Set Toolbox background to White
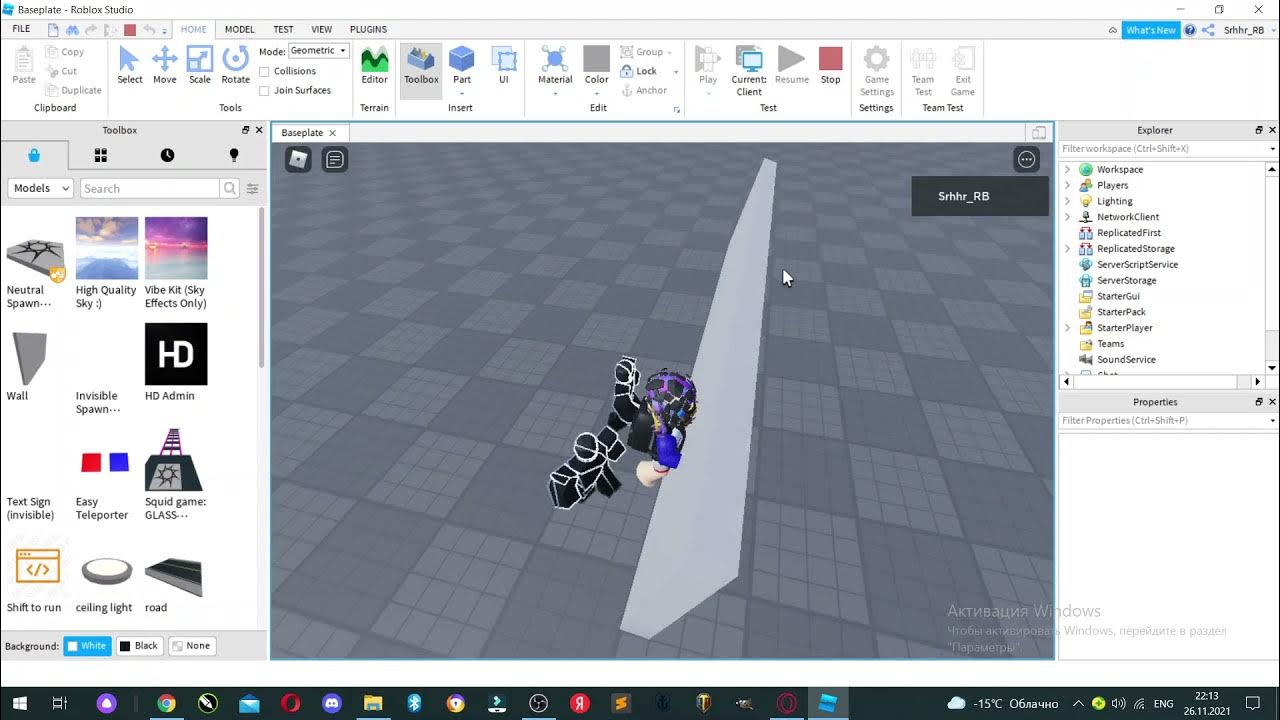The height and width of the screenshot is (720, 1280). pyautogui.click(x=87, y=646)
